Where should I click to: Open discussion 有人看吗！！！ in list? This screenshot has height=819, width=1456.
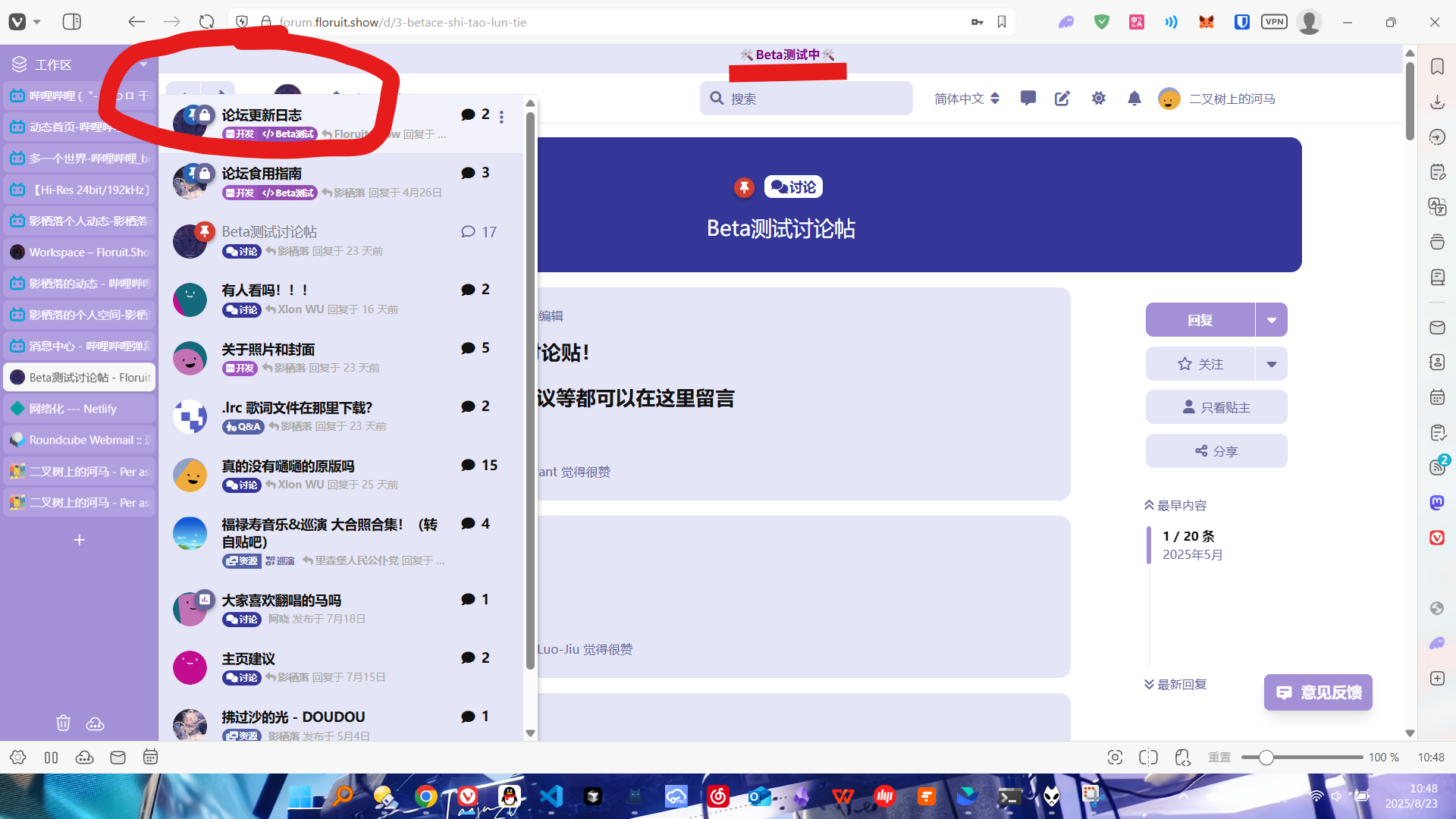[x=265, y=290]
